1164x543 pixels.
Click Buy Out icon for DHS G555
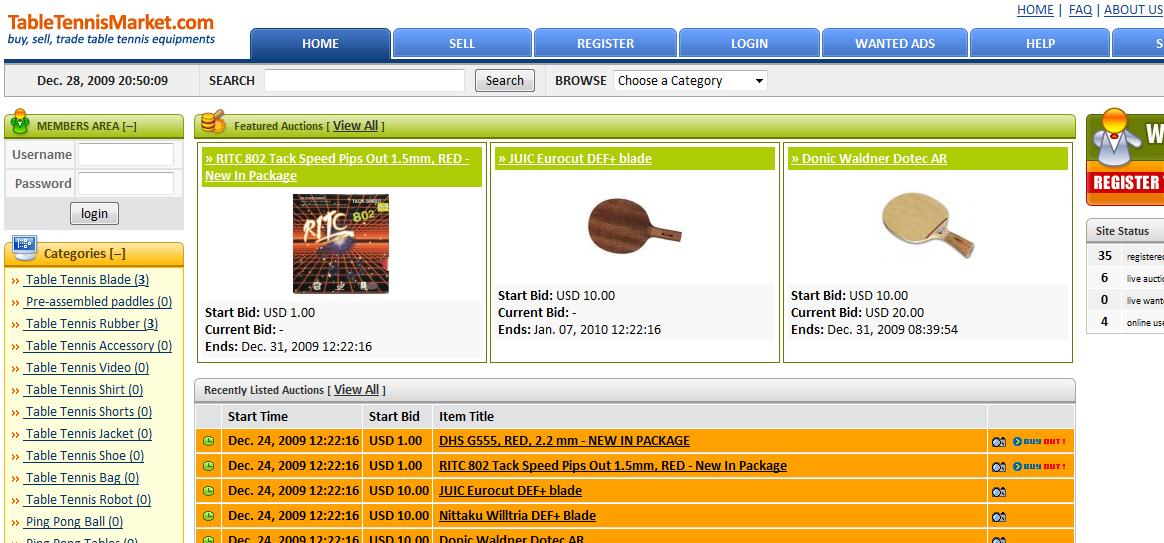pos(1039,441)
